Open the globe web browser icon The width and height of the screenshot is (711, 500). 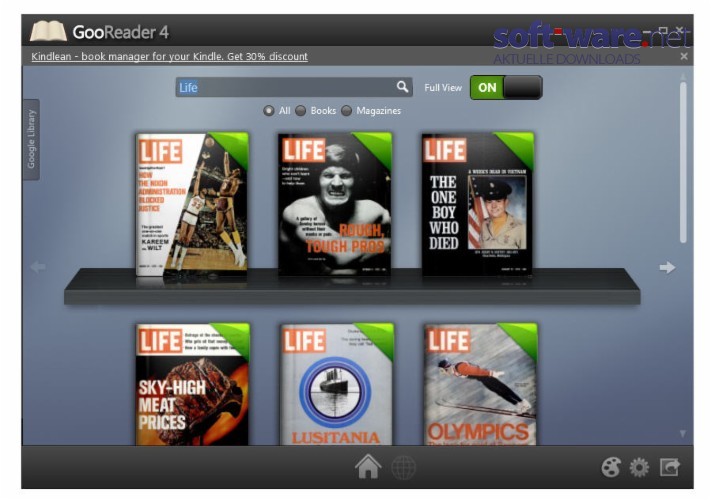403,467
